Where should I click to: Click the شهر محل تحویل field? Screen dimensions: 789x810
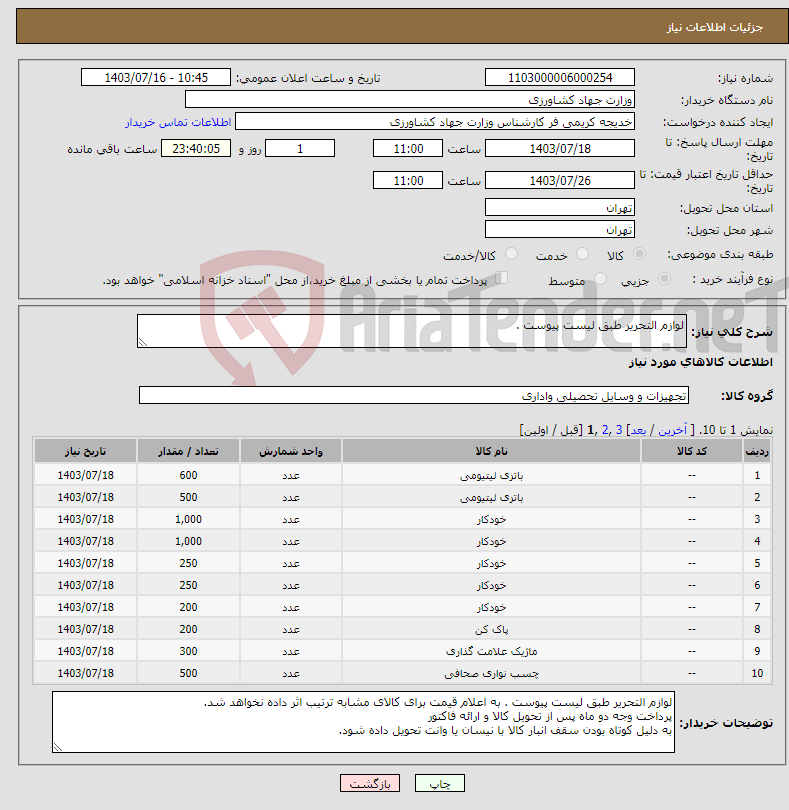(x=560, y=230)
